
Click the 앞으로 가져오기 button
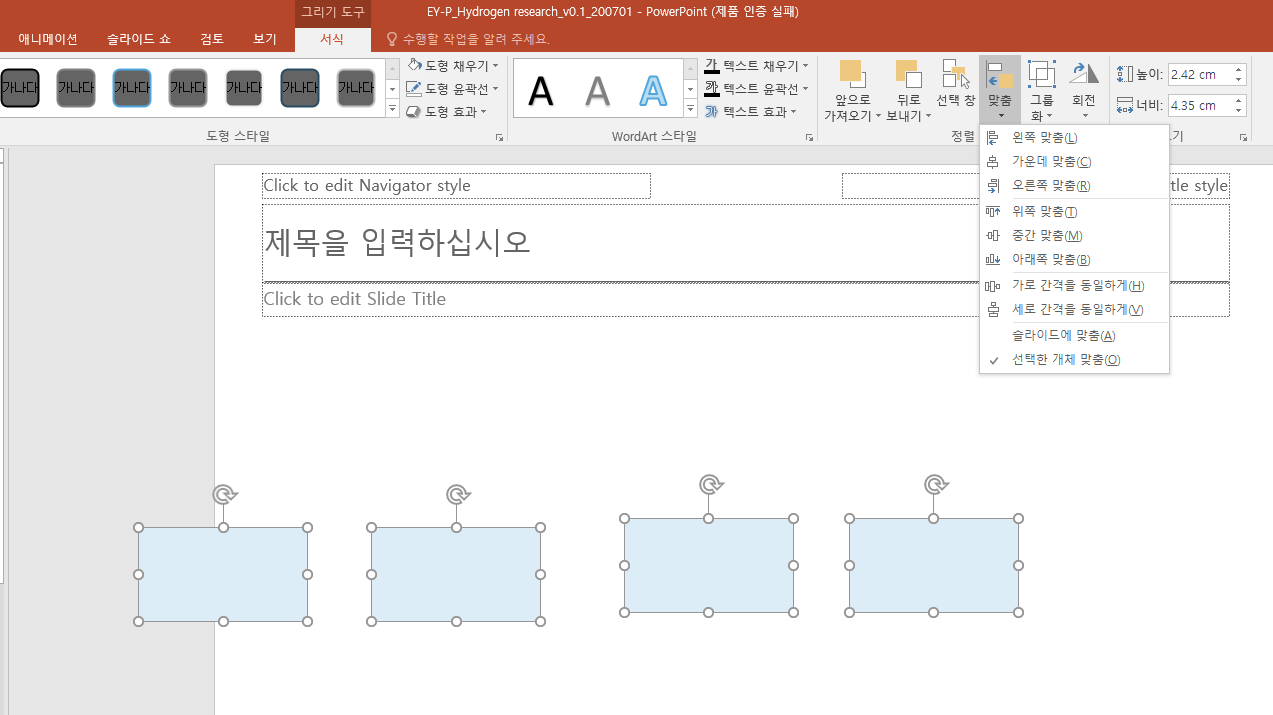click(852, 90)
